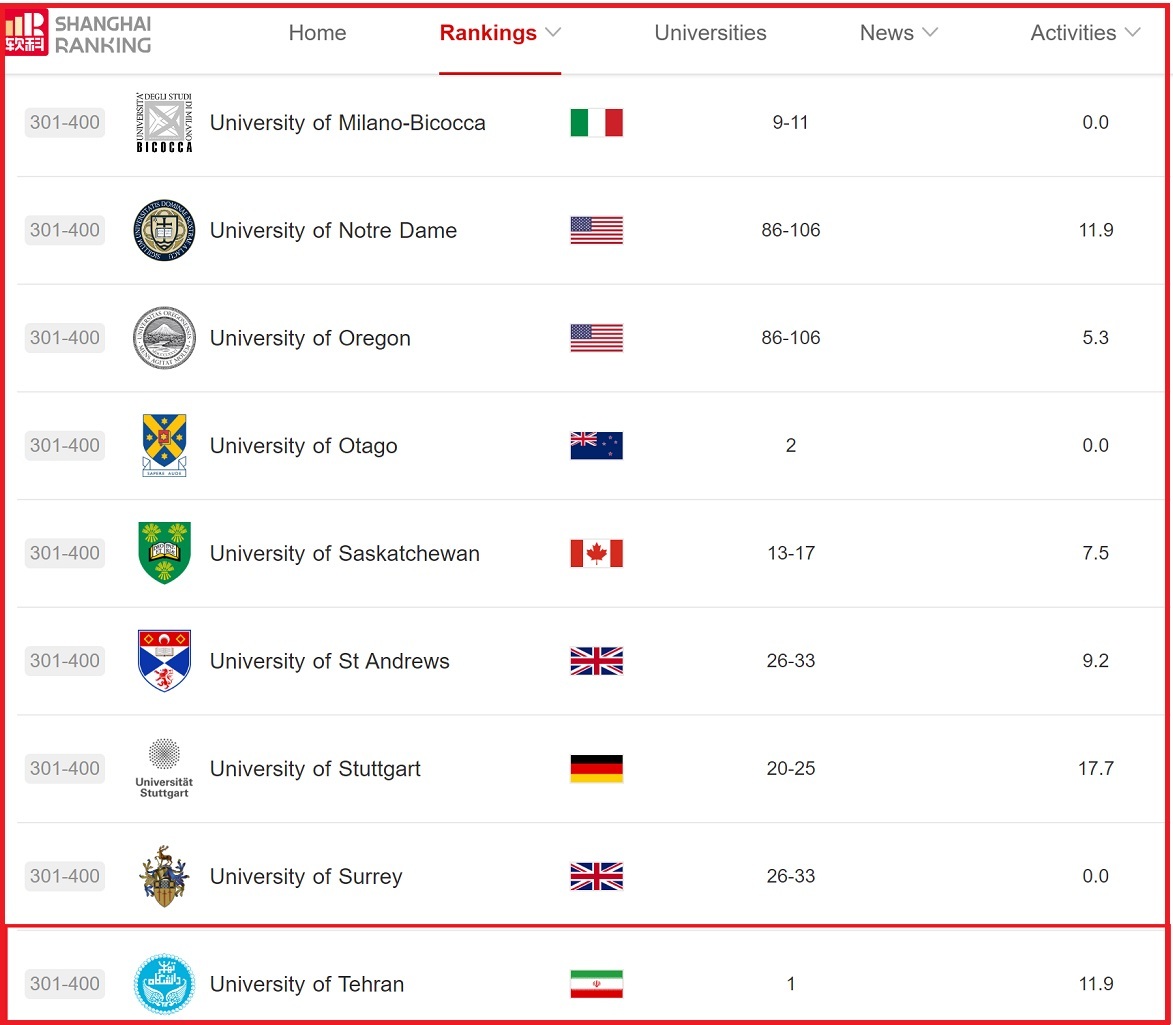The height and width of the screenshot is (1025, 1173).
Task: Click the New Zealand flag for Otago
Action: pyautogui.click(x=596, y=446)
